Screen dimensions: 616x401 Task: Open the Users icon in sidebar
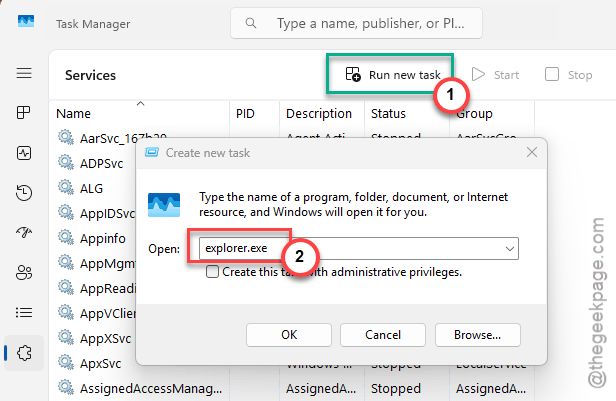coord(24,273)
